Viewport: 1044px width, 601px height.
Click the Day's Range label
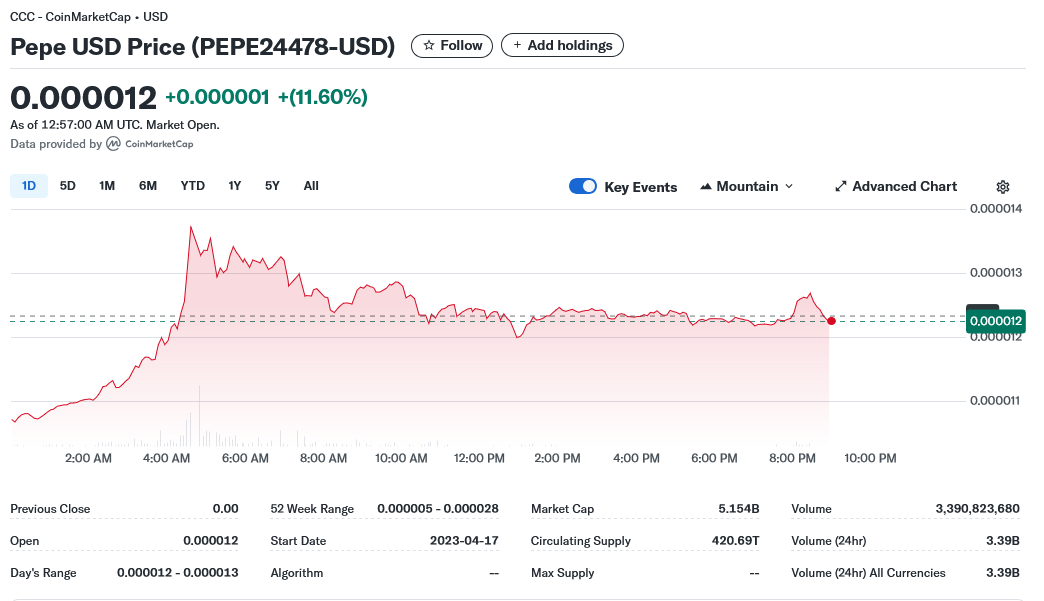tap(43, 573)
